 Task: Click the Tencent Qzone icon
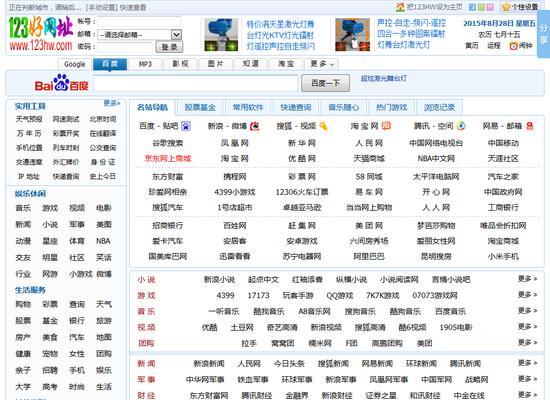click(x=461, y=126)
